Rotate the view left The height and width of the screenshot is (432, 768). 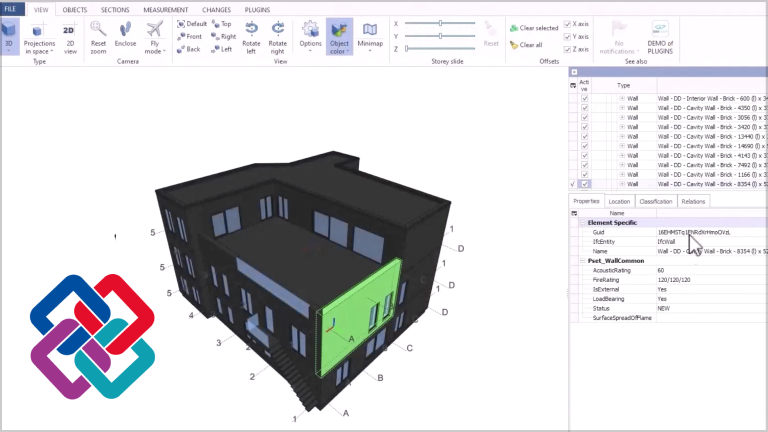[x=251, y=38]
